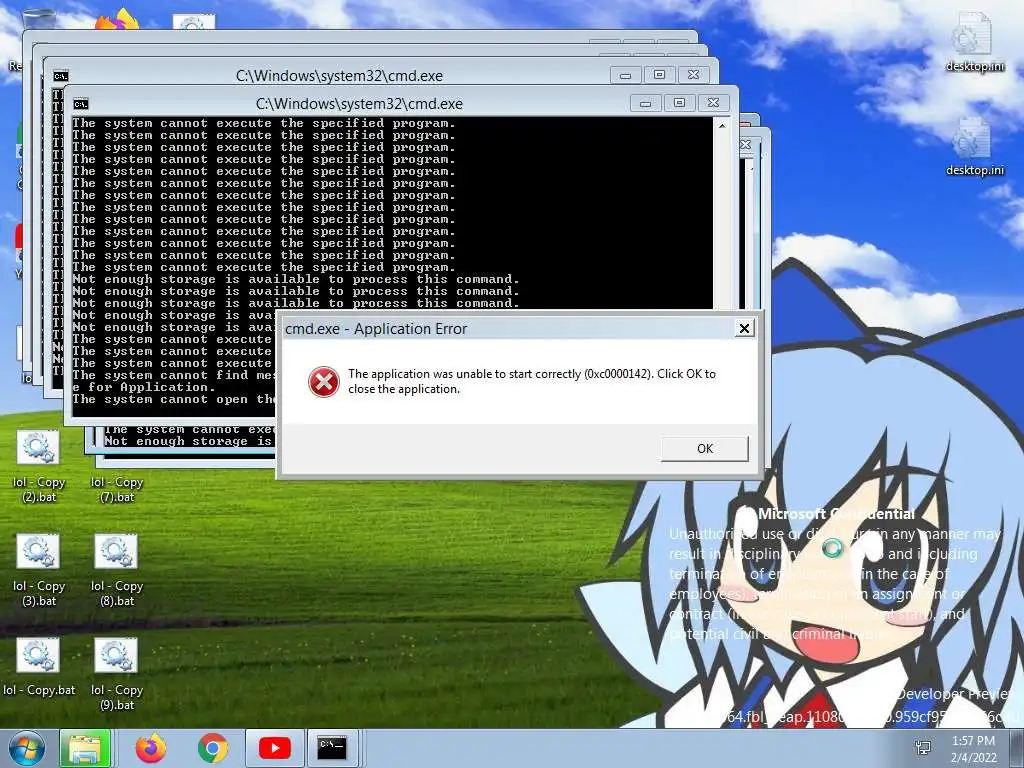The height and width of the screenshot is (768, 1024).
Task: Open the Windows Start button
Action: [26, 748]
